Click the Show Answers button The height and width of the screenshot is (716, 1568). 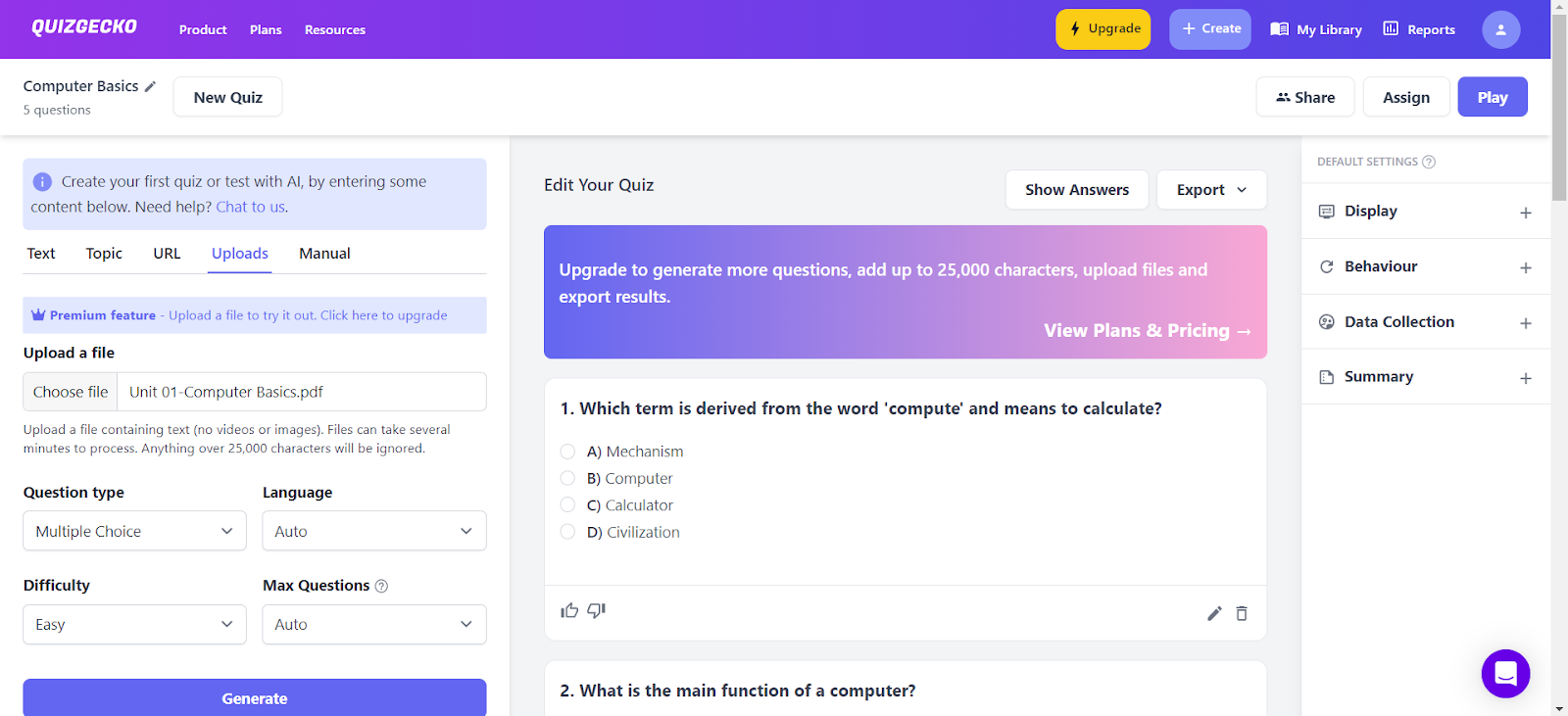pos(1076,190)
